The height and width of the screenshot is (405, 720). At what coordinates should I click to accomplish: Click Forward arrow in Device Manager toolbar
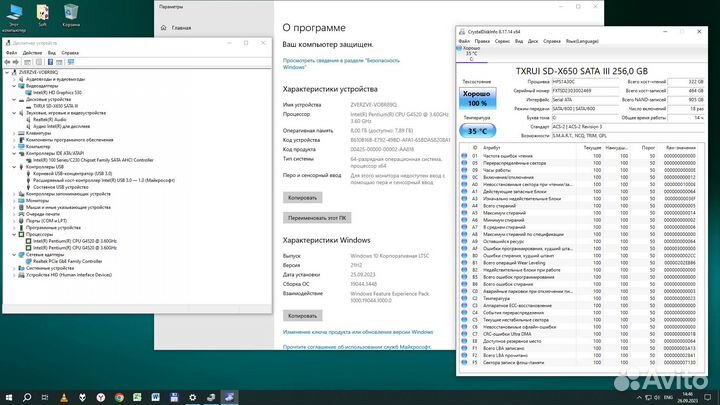point(16,62)
